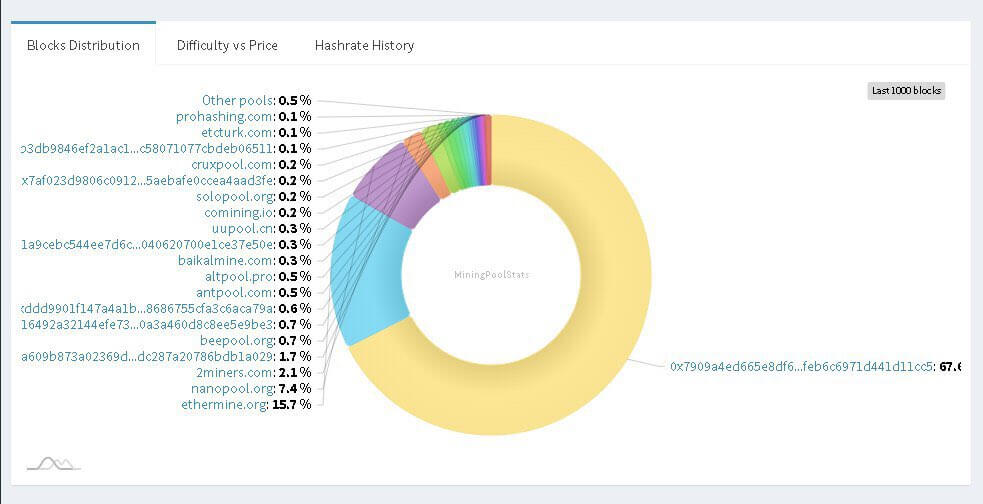
Task: Click the antpool.com legend link
Action: pos(235,292)
